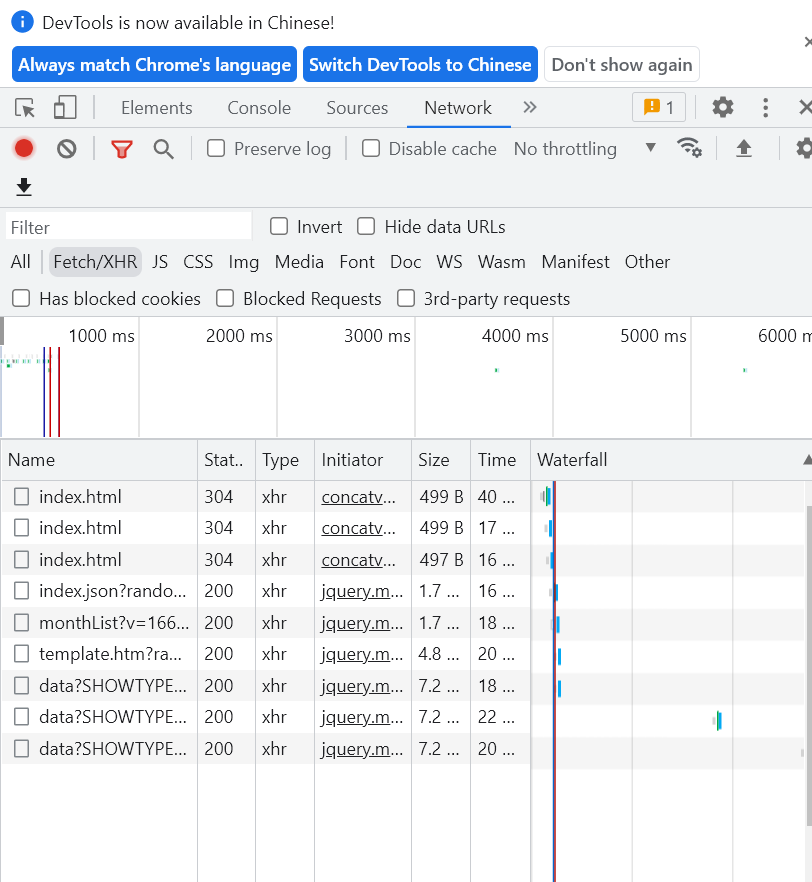Click the blue info icon in banner
812x882 pixels.
tap(22, 22)
